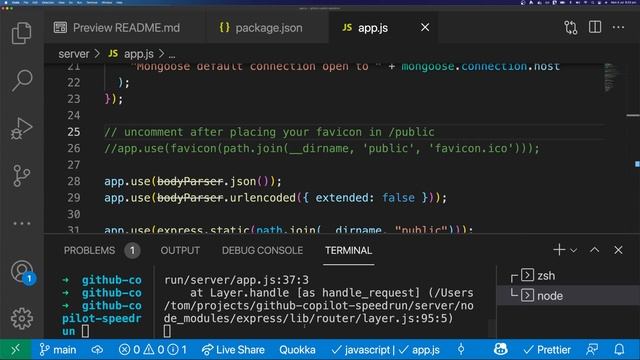
Task: Open the Manage gear settings icon
Action: tap(22, 318)
